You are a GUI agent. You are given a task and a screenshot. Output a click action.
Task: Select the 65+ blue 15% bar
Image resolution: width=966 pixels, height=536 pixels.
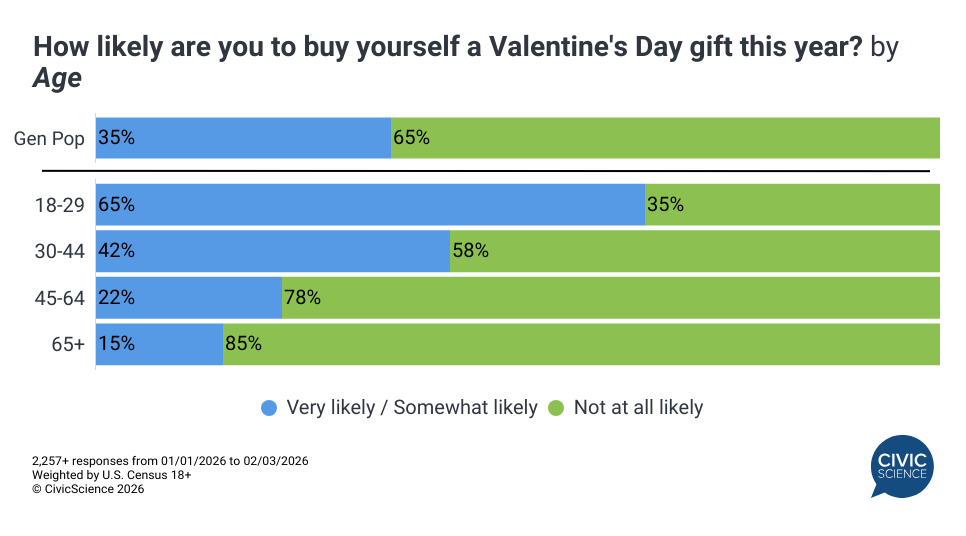(x=159, y=344)
